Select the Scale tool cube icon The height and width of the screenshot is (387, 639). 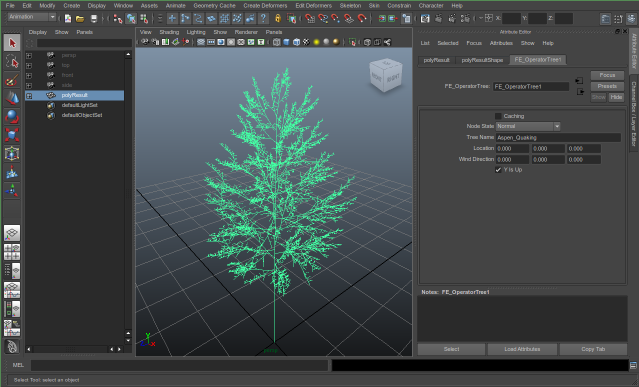12,135
